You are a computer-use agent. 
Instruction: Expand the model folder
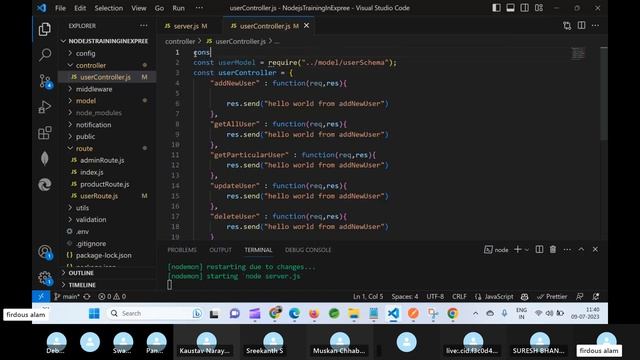pyautogui.click(x=107, y=100)
